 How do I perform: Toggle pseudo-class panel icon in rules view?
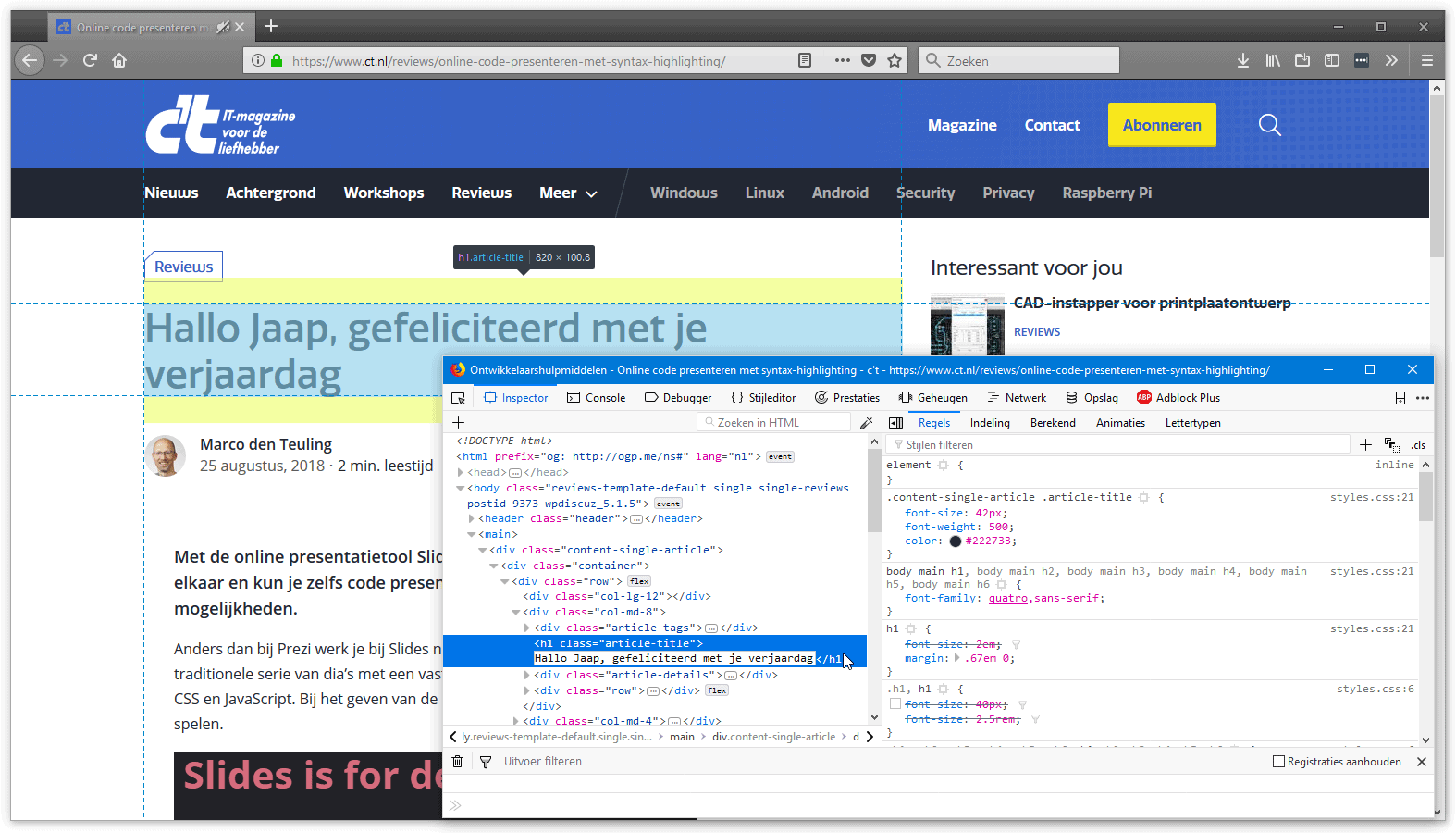pos(1391,445)
